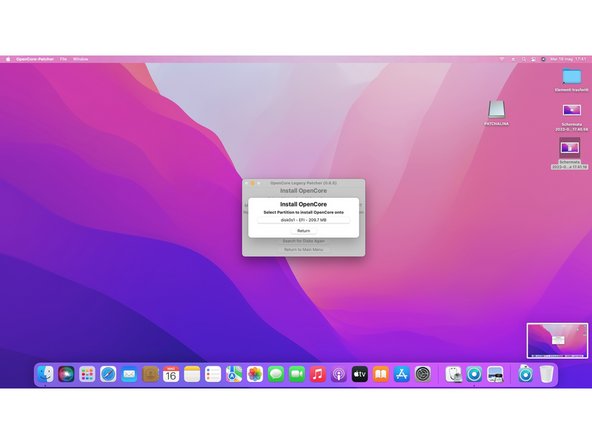Open Podcasts from the Dock
Image resolution: width=592 pixels, height=444 pixels.
tap(339, 375)
